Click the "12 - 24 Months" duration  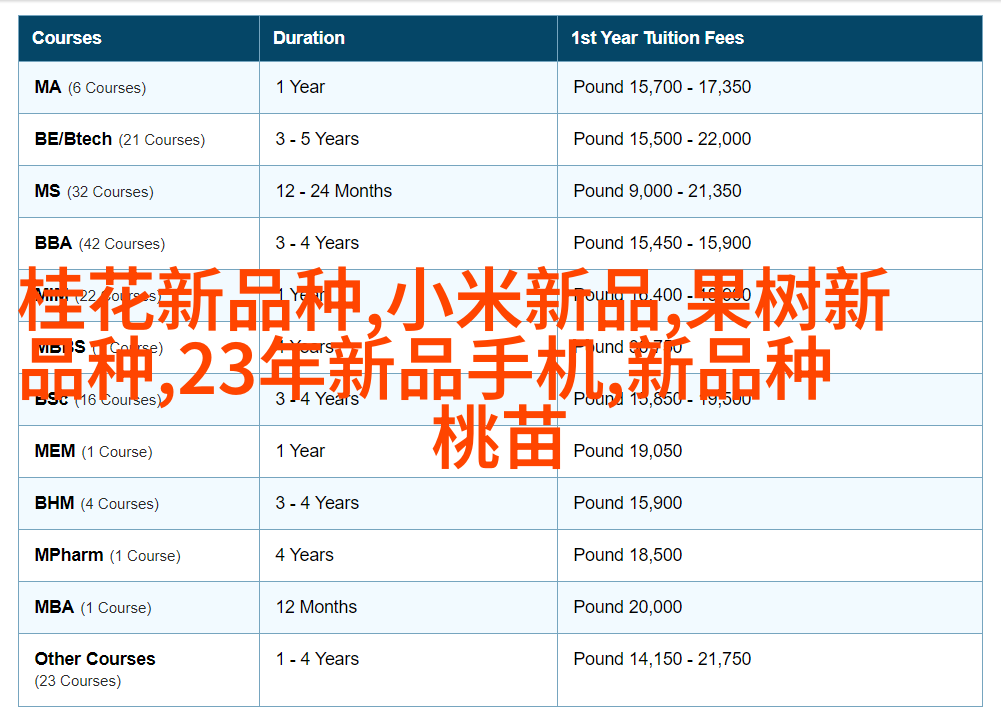pos(334,191)
